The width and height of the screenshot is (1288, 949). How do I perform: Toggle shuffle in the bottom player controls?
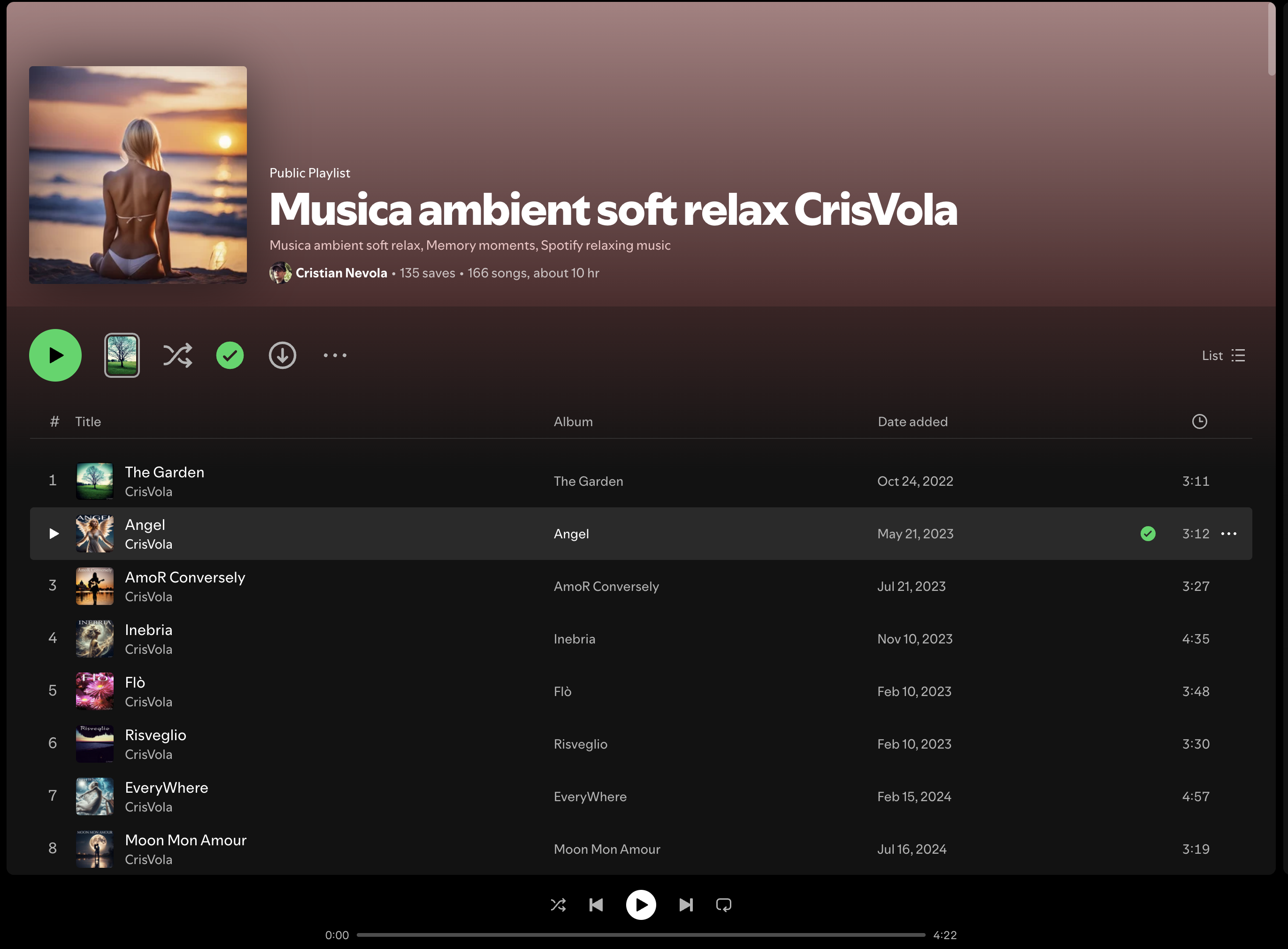coord(558,905)
